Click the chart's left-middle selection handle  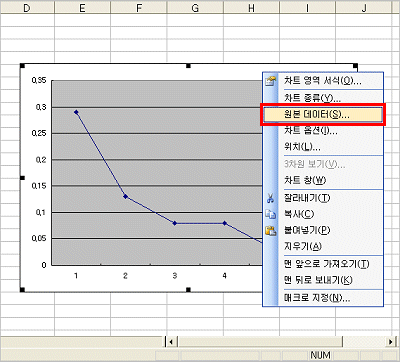(22, 178)
